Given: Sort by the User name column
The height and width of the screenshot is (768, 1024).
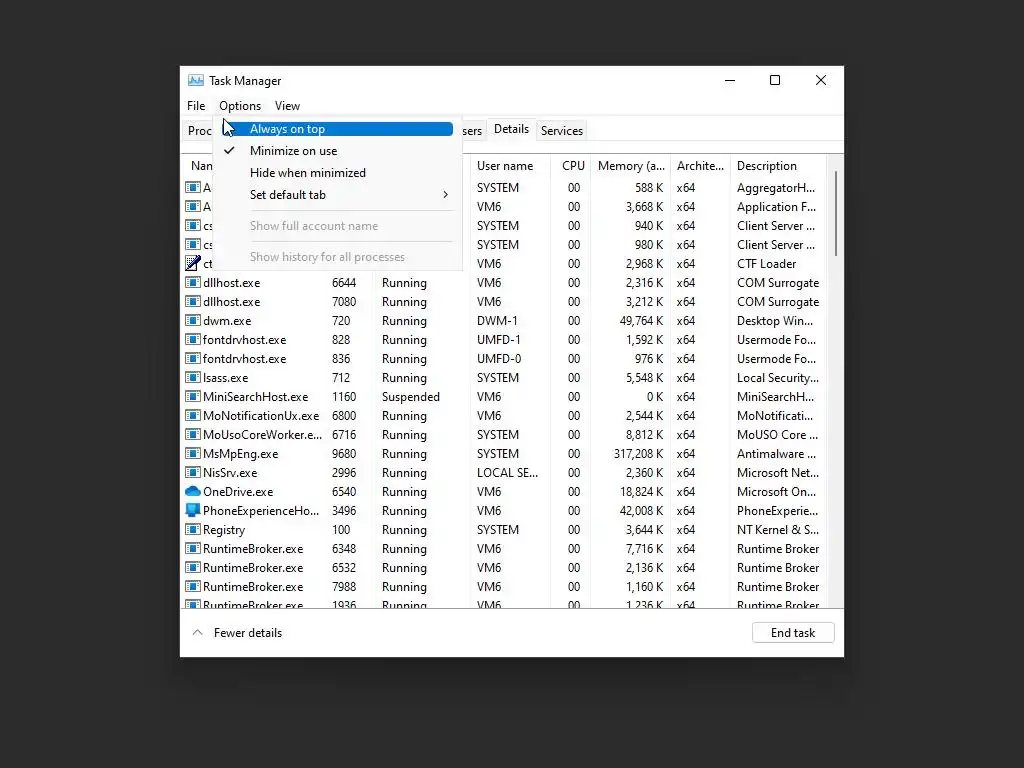Looking at the screenshot, I should pos(510,166).
